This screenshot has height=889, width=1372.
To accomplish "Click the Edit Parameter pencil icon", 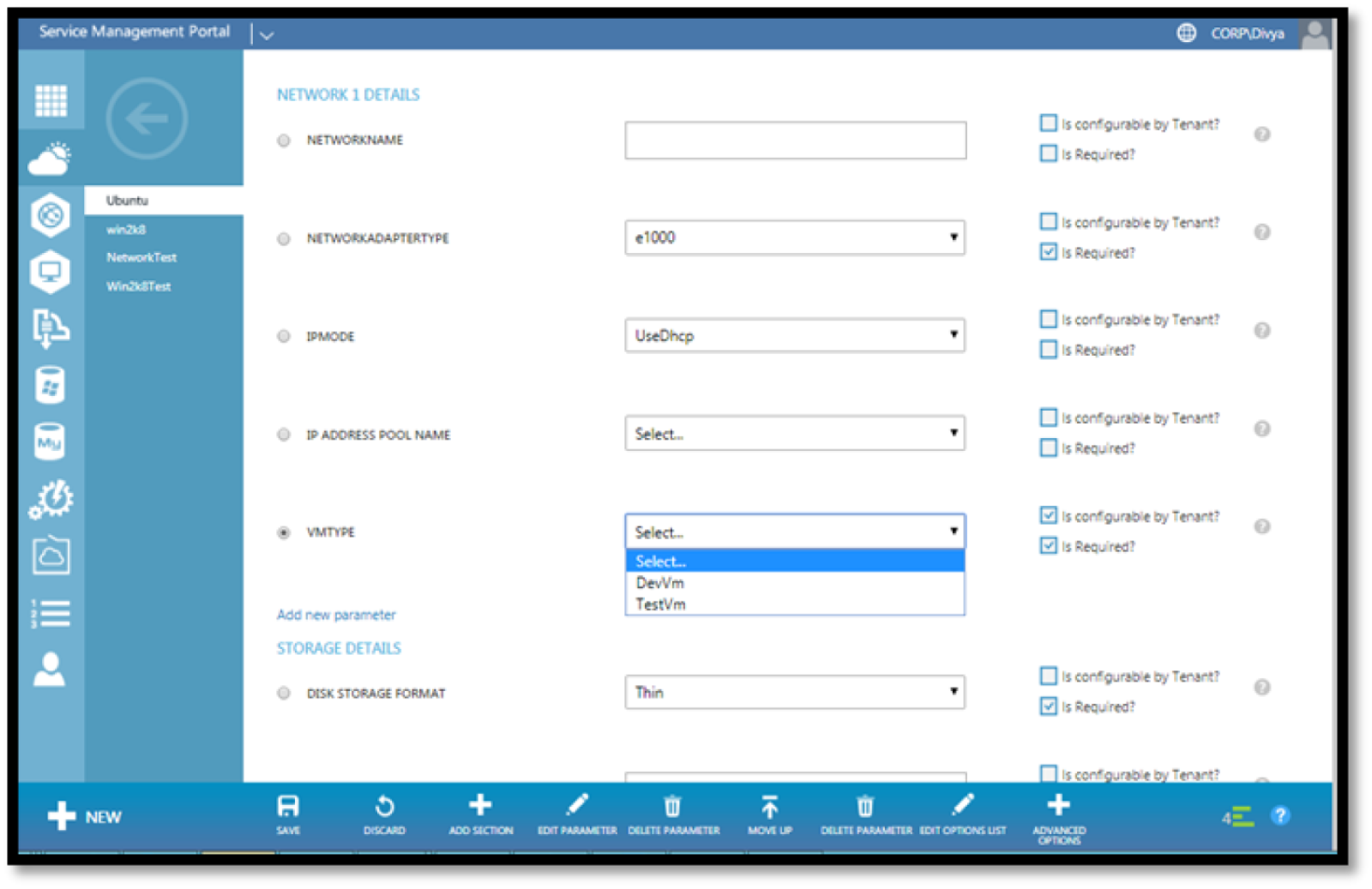I will 577,806.
